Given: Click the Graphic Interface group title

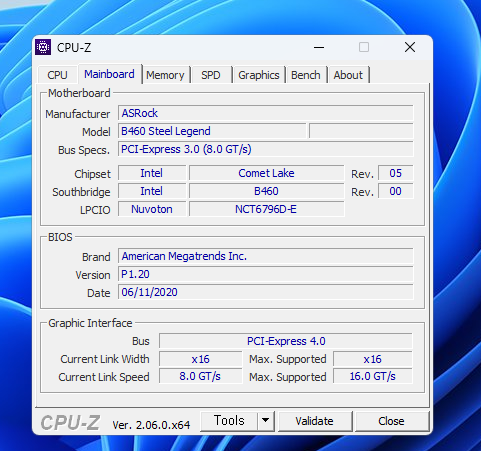Looking at the screenshot, I should coord(90,323).
